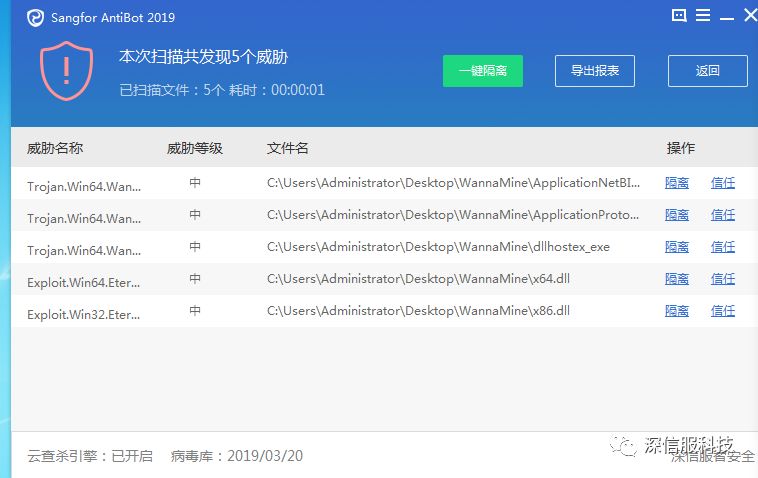Quarantine x86.dll via 隔离 link
758x478 pixels.
coord(677,310)
